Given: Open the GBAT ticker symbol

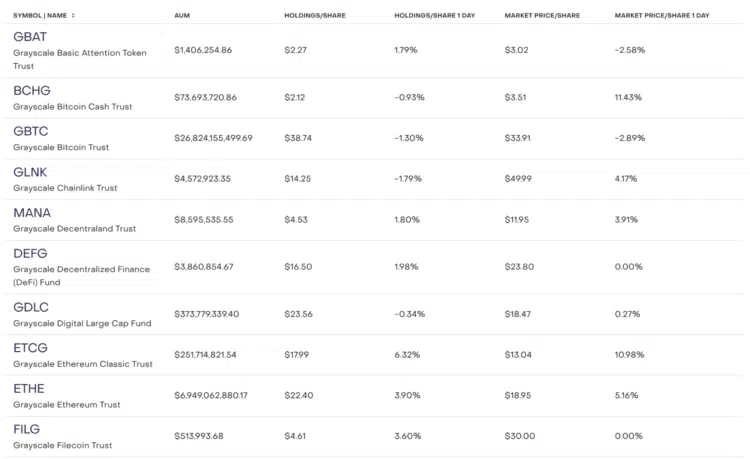Looking at the screenshot, I should tap(30, 37).
